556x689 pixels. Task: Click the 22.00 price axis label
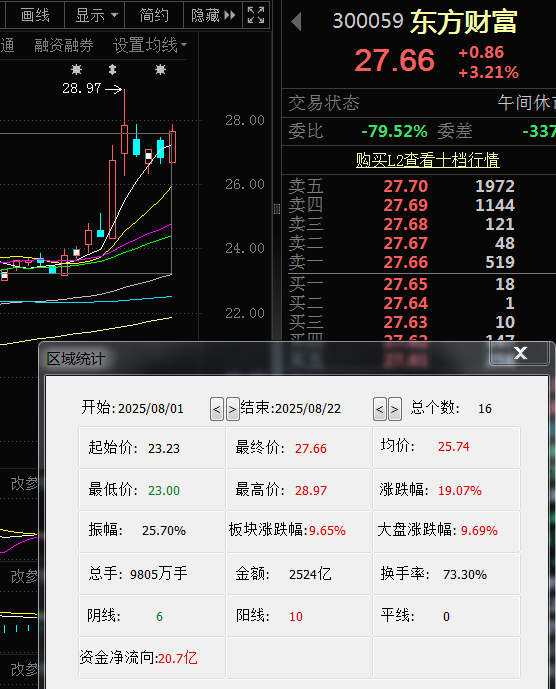click(x=245, y=313)
